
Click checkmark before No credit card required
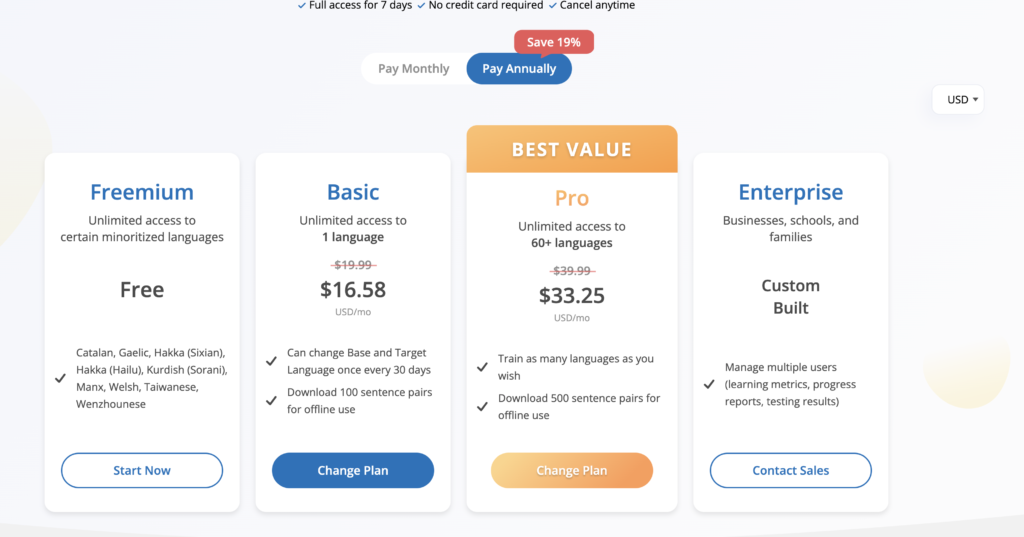(421, 5)
